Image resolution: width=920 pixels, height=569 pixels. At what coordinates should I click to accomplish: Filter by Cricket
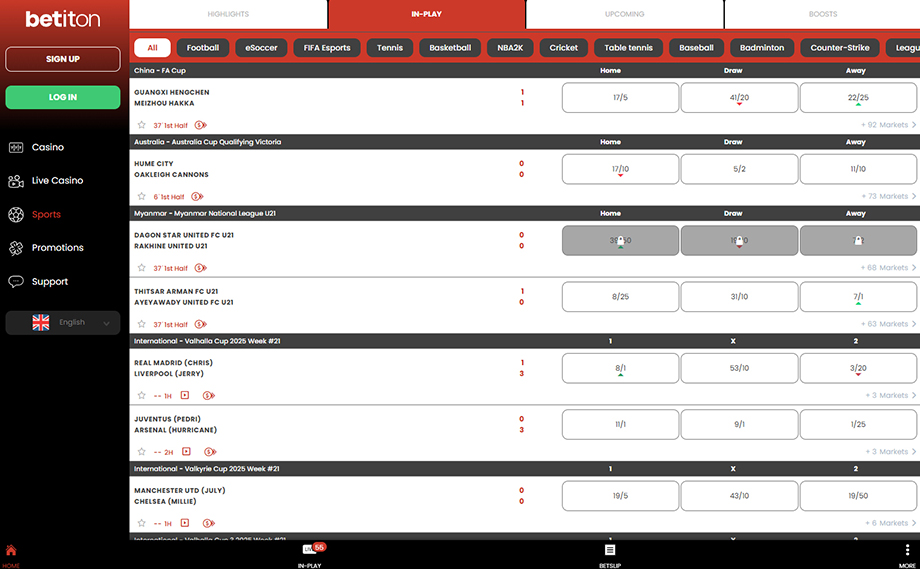[563, 48]
